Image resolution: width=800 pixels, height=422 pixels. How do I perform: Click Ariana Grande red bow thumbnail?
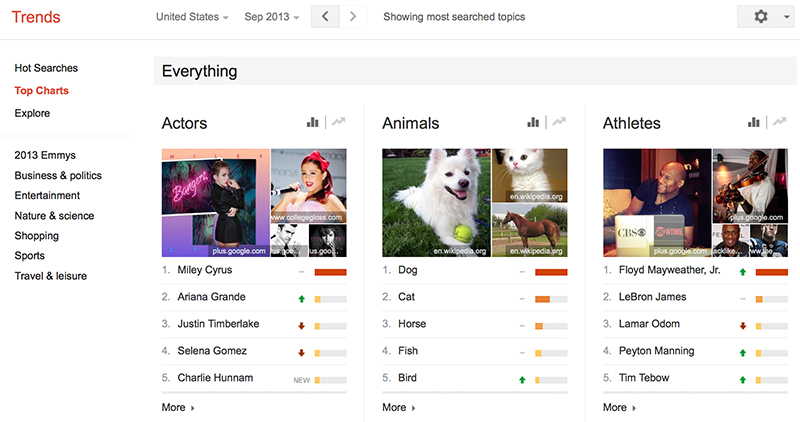[x=309, y=186]
